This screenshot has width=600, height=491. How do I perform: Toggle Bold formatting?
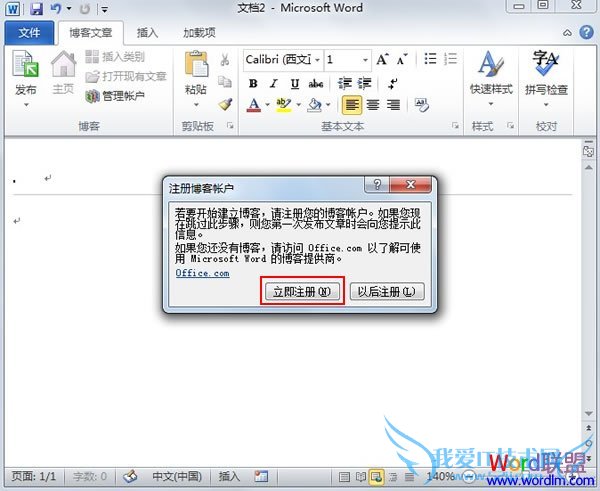253,83
